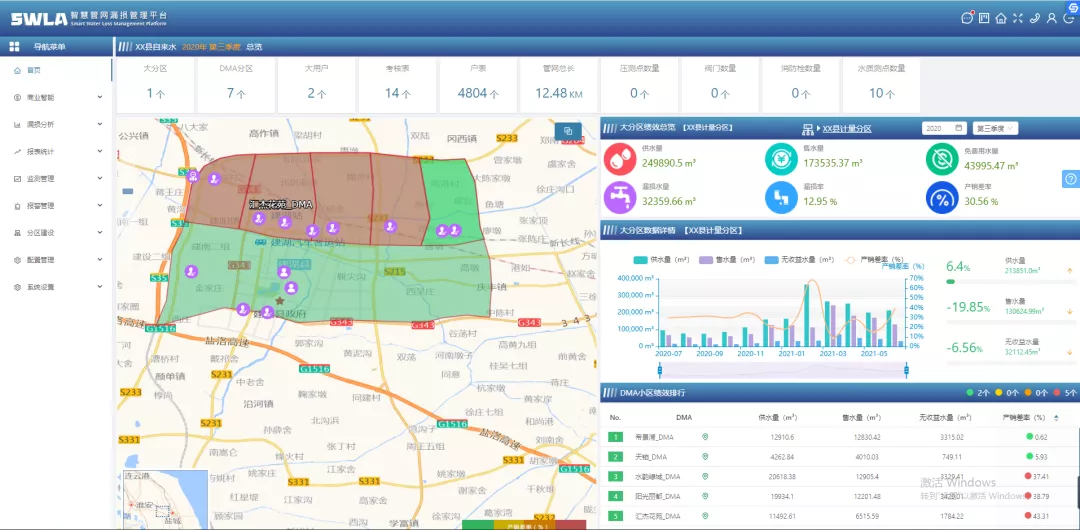
Task: Click the purple marker near 汇杰花苑_DMA label
Action: tap(259, 218)
